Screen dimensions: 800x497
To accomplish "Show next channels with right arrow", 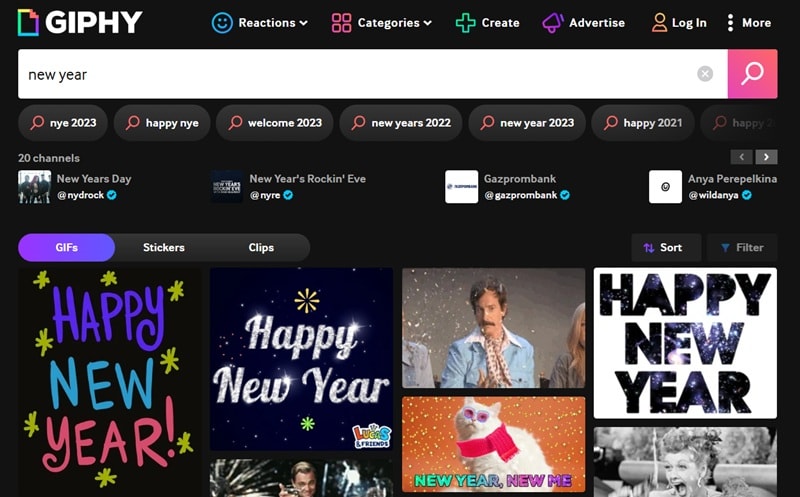I will pyautogui.click(x=766, y=157).
